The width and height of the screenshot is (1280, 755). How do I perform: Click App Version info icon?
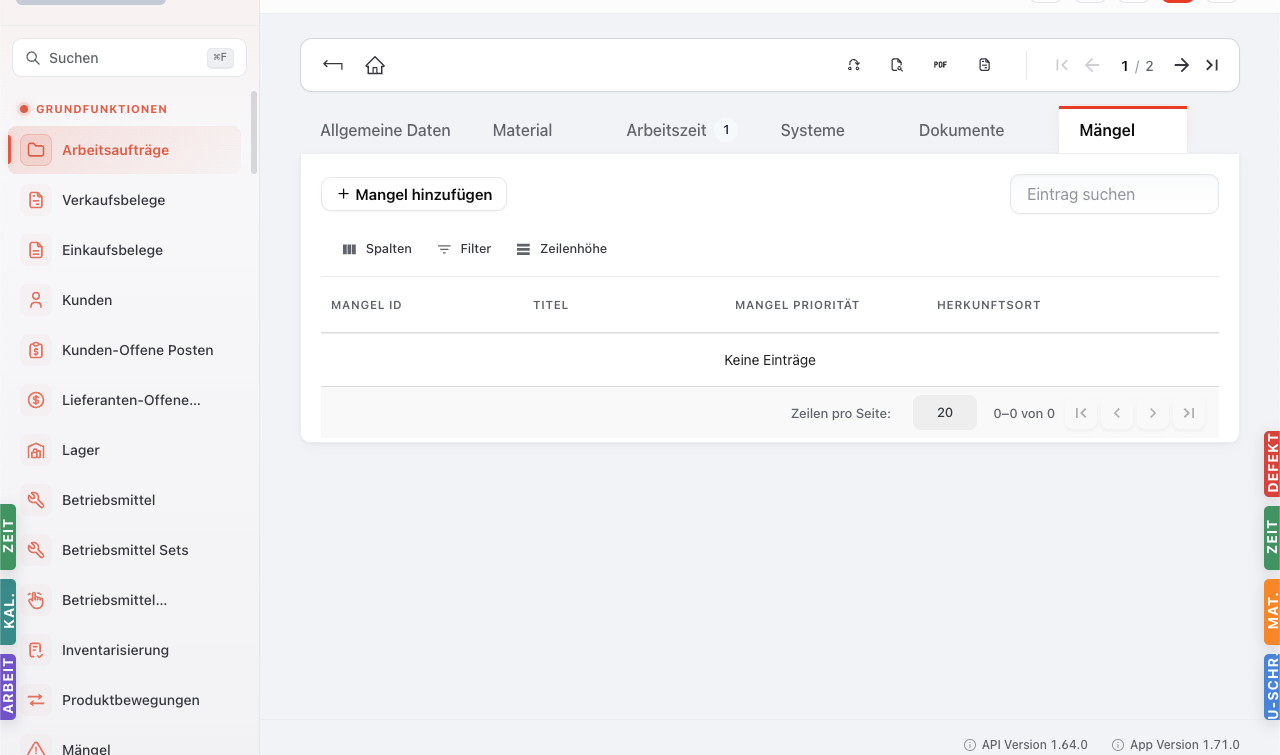(x=1118, y=745)
